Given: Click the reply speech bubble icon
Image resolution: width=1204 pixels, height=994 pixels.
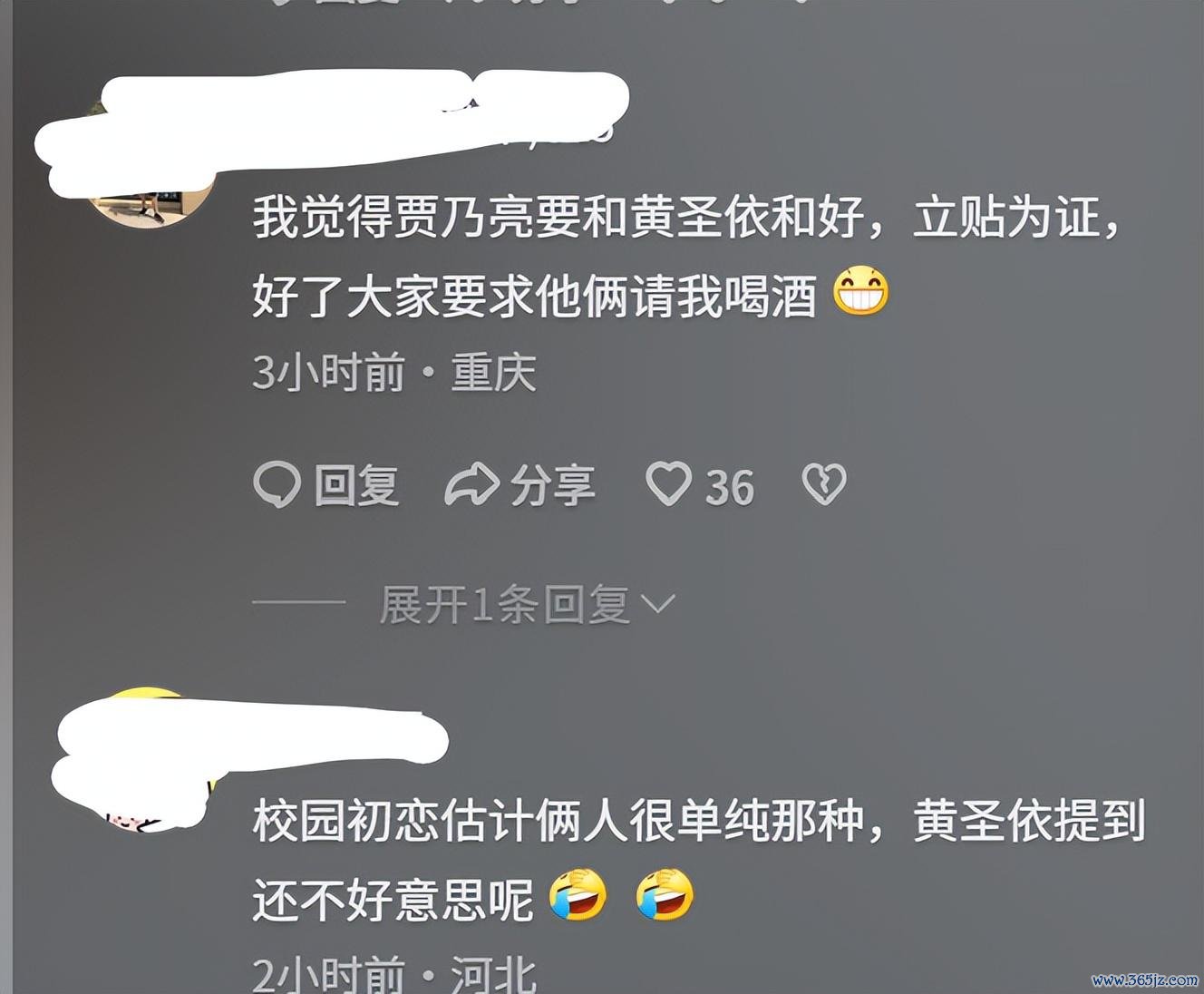Looking at the screenshot, I should point(277,484).
